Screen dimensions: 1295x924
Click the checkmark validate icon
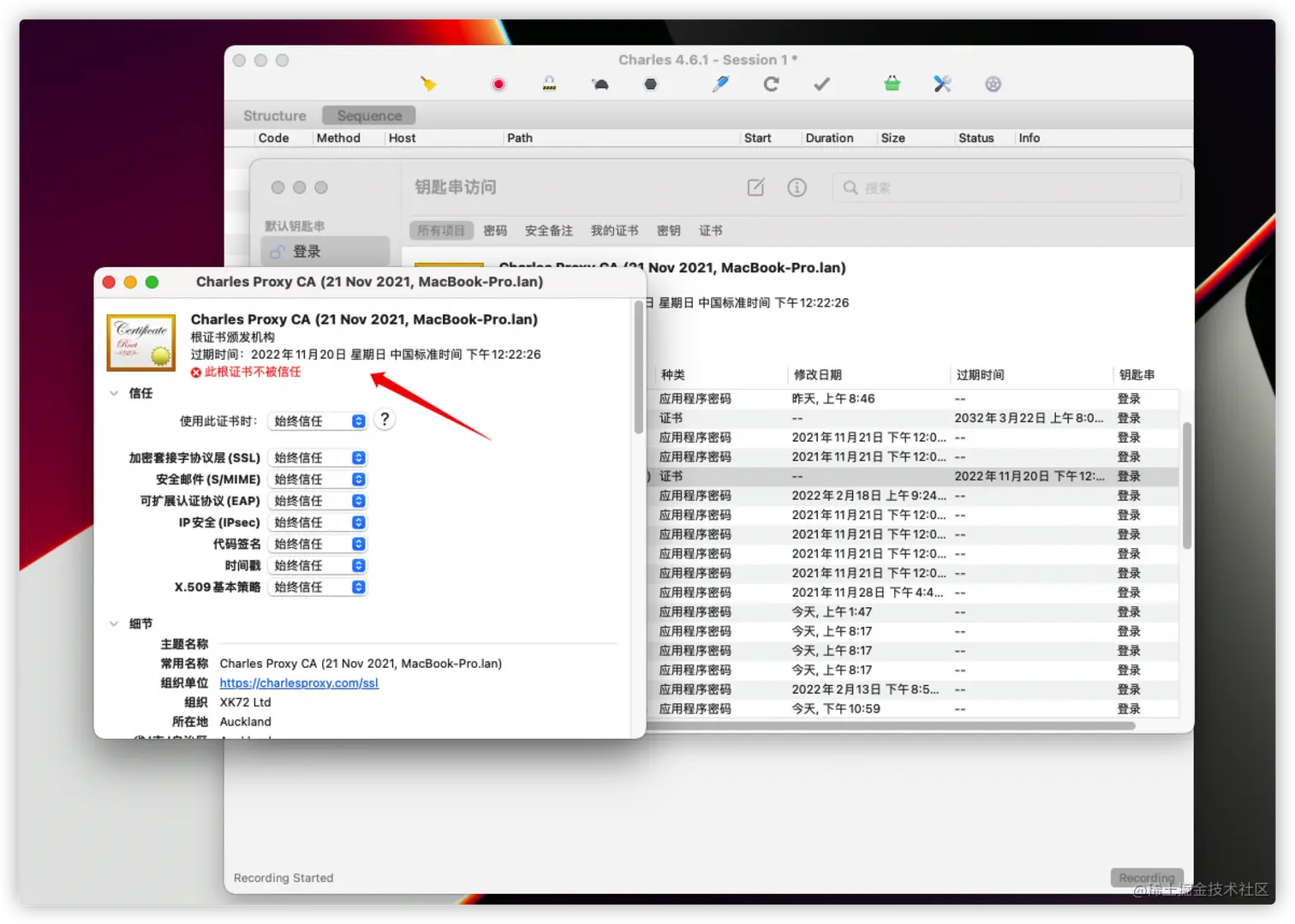(x=821, y=84)
